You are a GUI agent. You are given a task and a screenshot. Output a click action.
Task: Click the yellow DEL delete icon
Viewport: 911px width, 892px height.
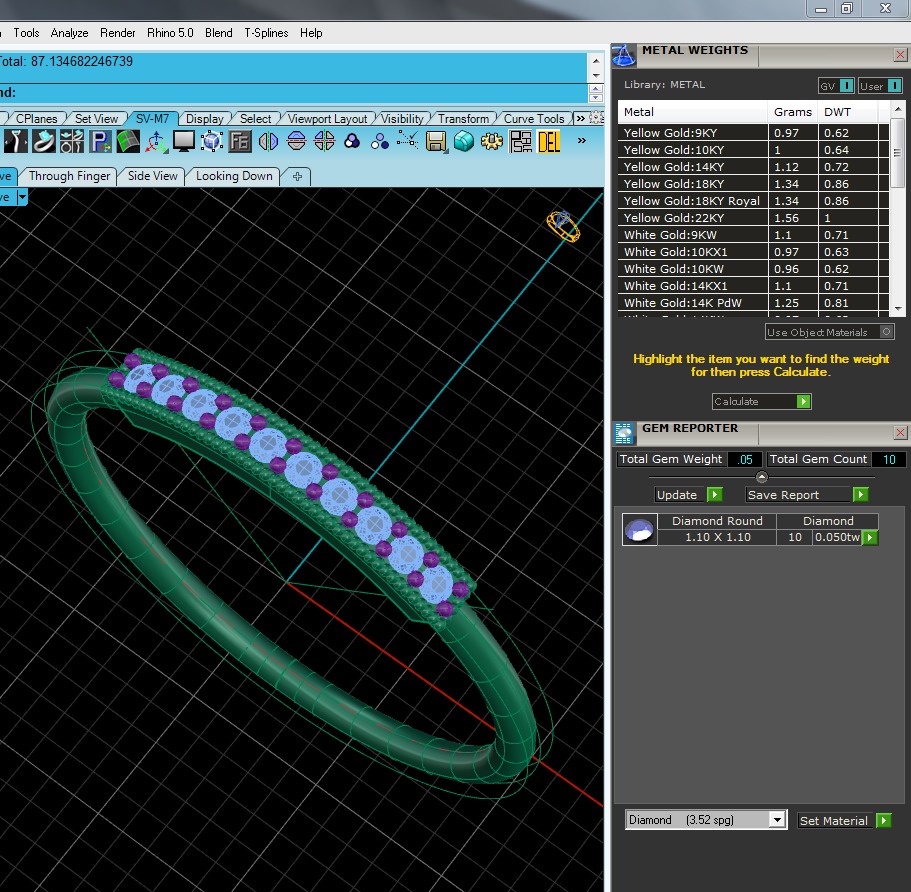pyautogui.click(x=548, y=141)
